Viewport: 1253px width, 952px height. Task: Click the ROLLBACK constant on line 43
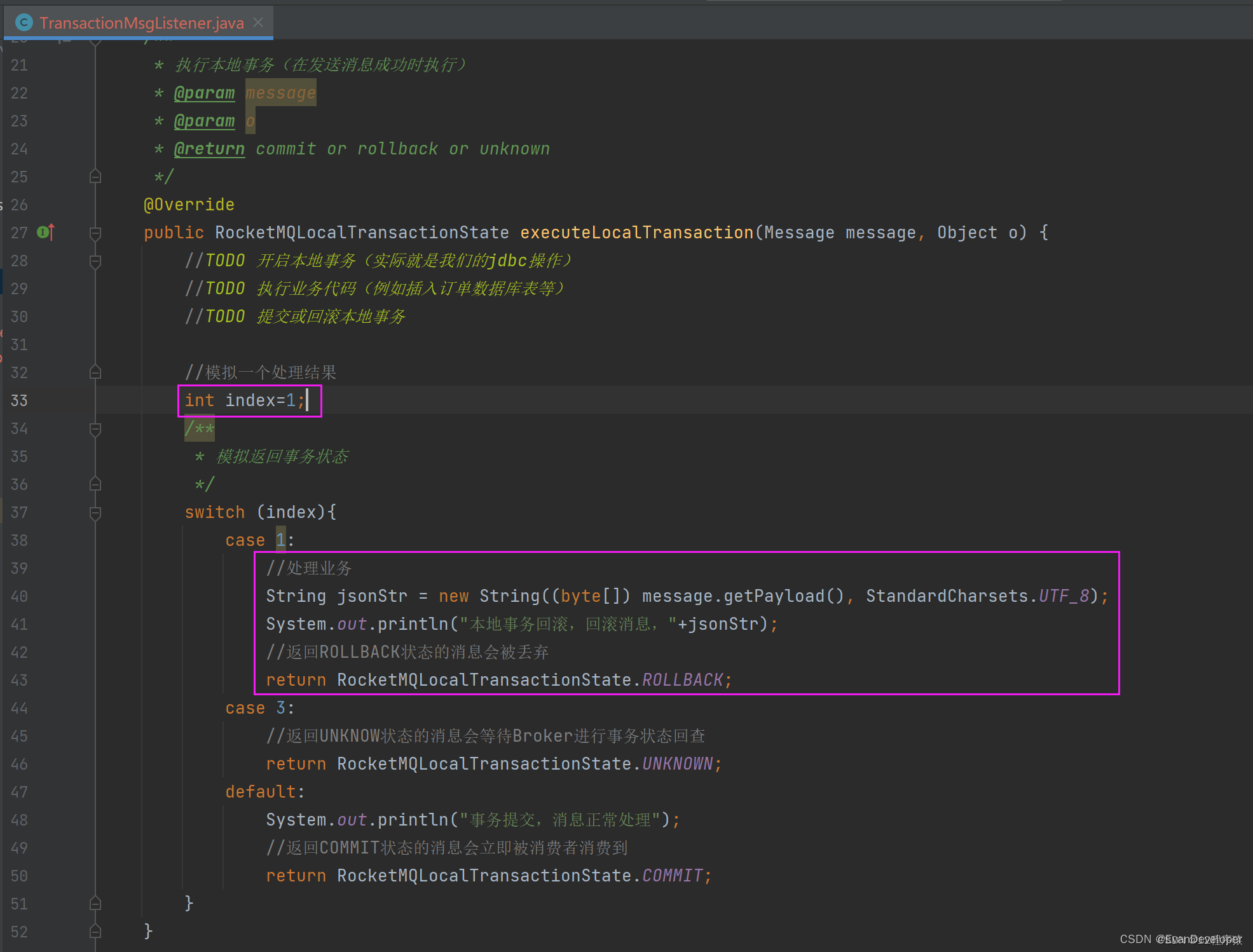(682, 680)
